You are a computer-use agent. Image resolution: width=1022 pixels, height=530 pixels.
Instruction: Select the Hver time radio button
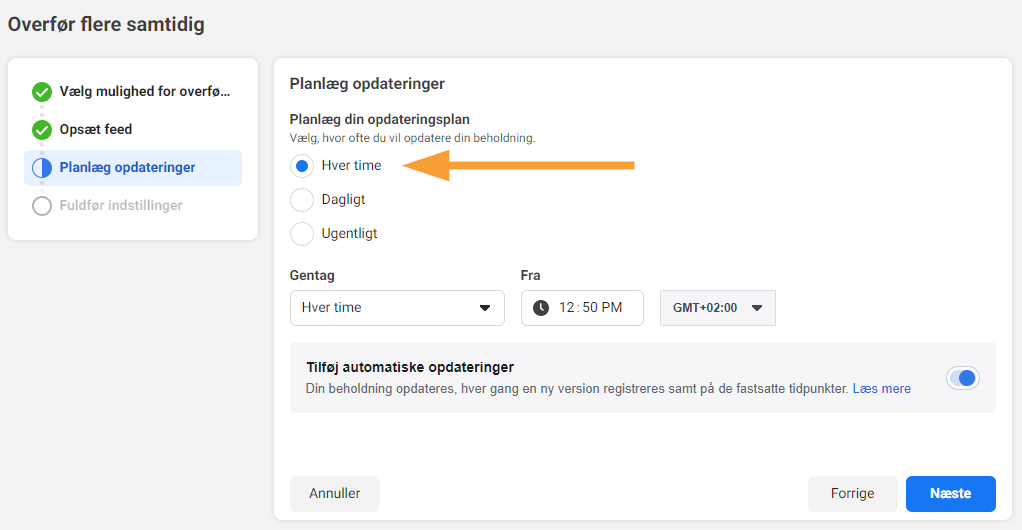pos(302,166)
